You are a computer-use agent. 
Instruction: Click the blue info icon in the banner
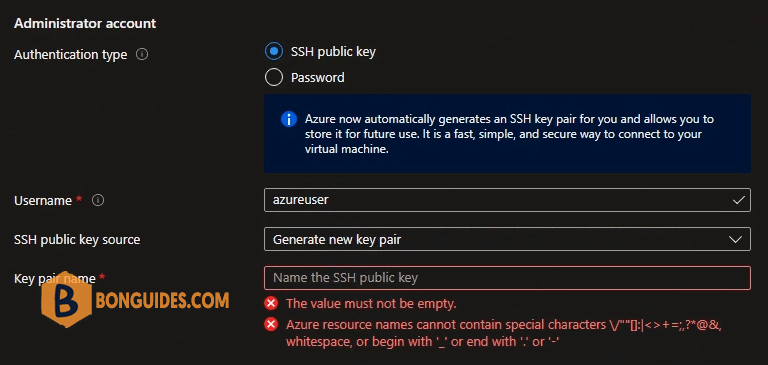coord(288,119)
